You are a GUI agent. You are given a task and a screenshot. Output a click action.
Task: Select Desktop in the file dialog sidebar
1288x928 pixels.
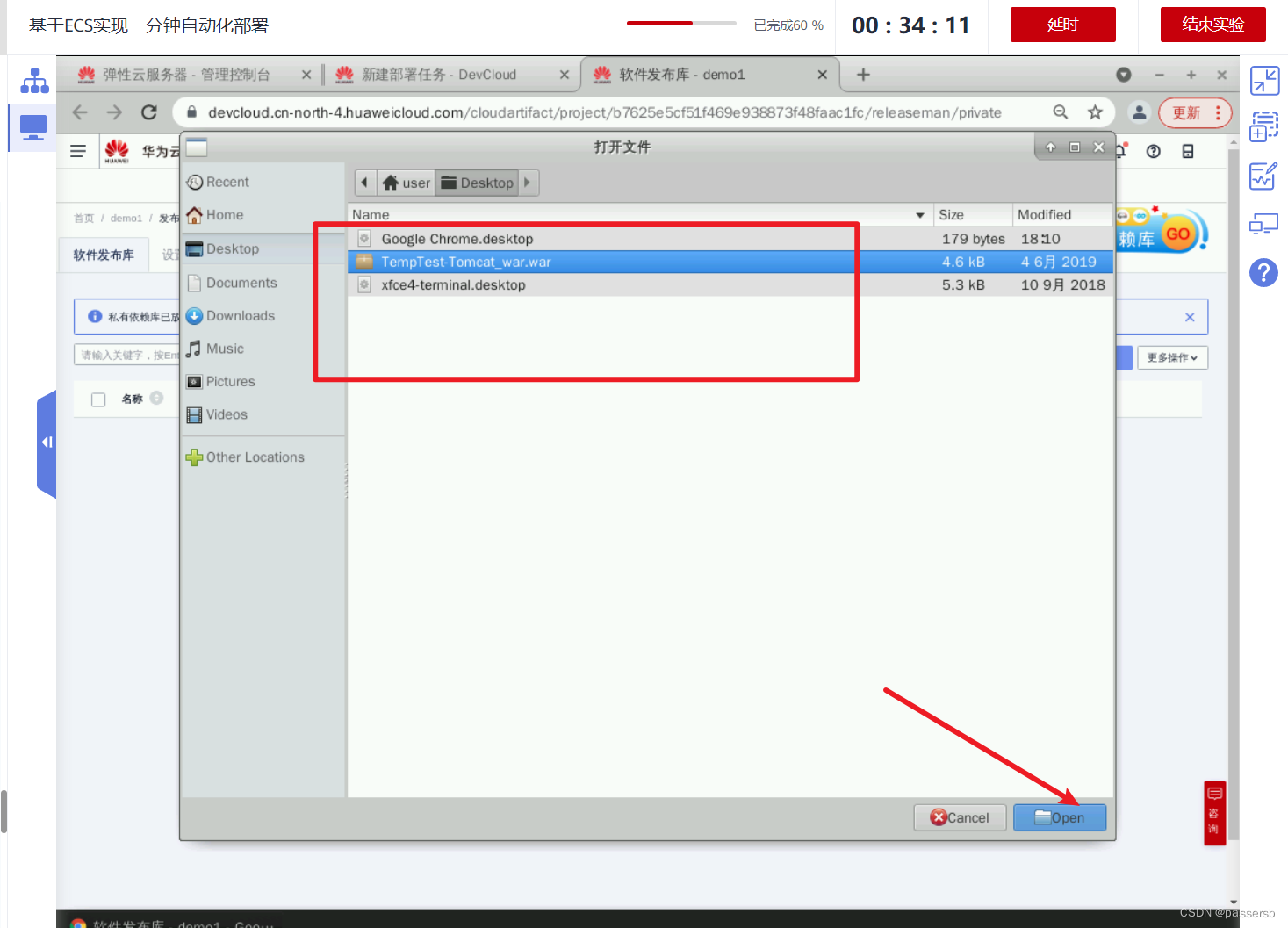pyautogui.click(x=263, y=248)
